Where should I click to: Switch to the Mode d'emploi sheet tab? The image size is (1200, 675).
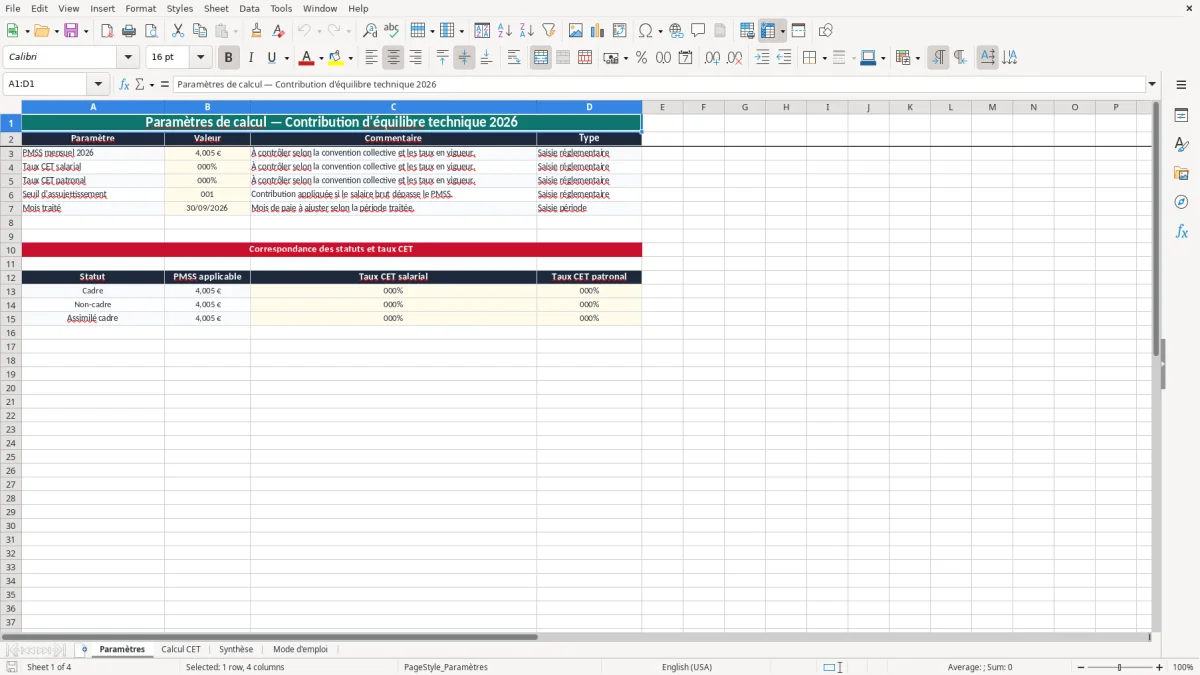pos(300,649)
